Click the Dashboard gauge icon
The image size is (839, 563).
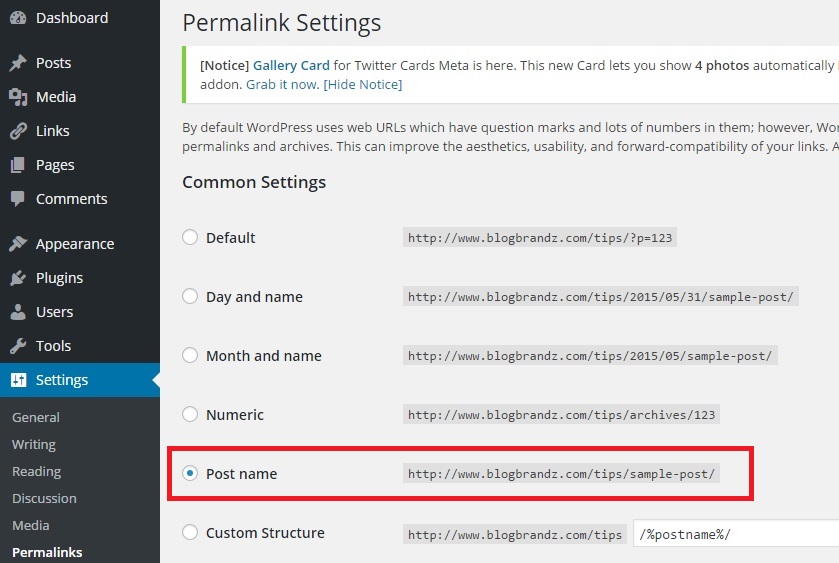(x=18, y=18)
